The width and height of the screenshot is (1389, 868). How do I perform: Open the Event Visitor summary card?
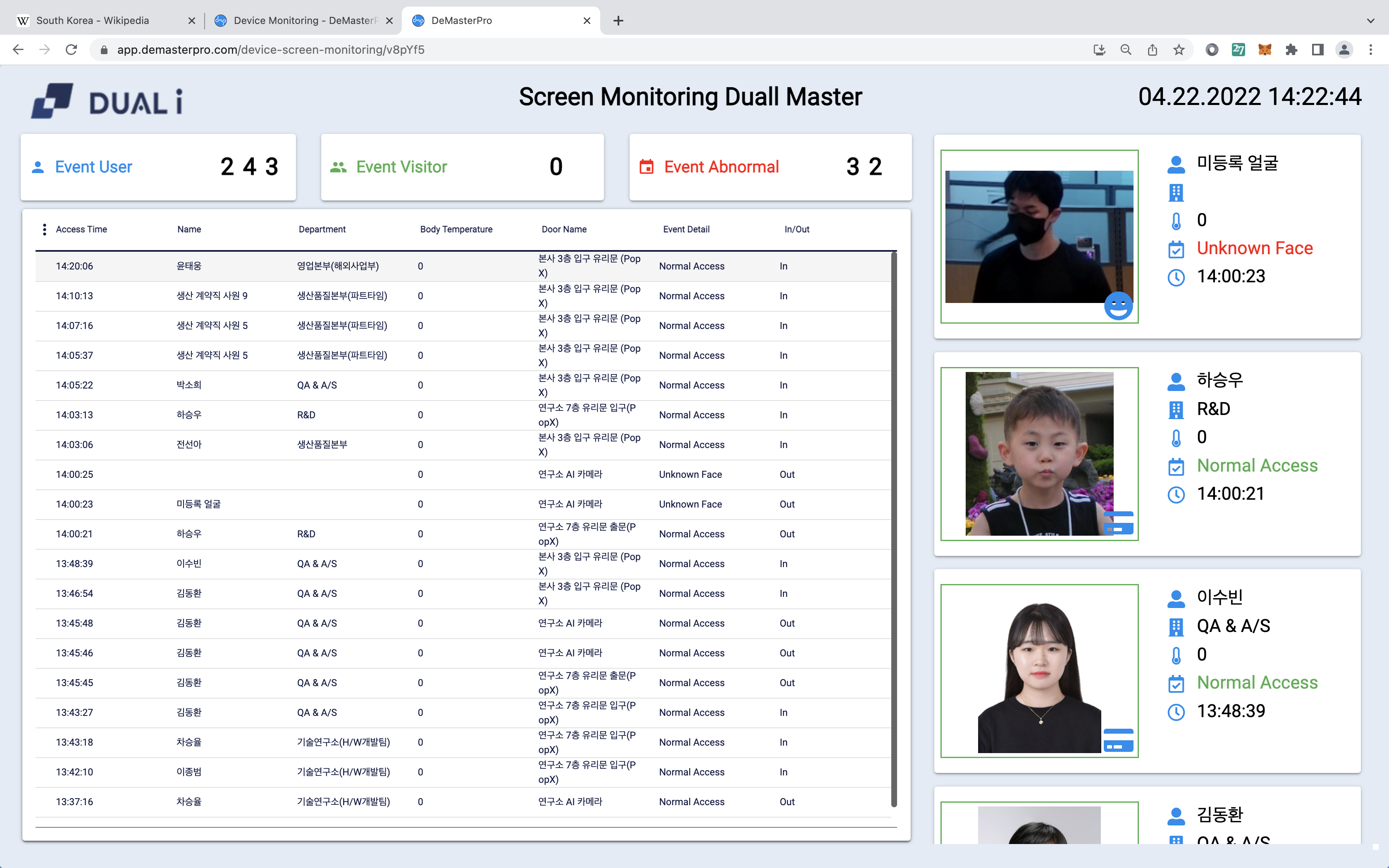coord(462,167)
